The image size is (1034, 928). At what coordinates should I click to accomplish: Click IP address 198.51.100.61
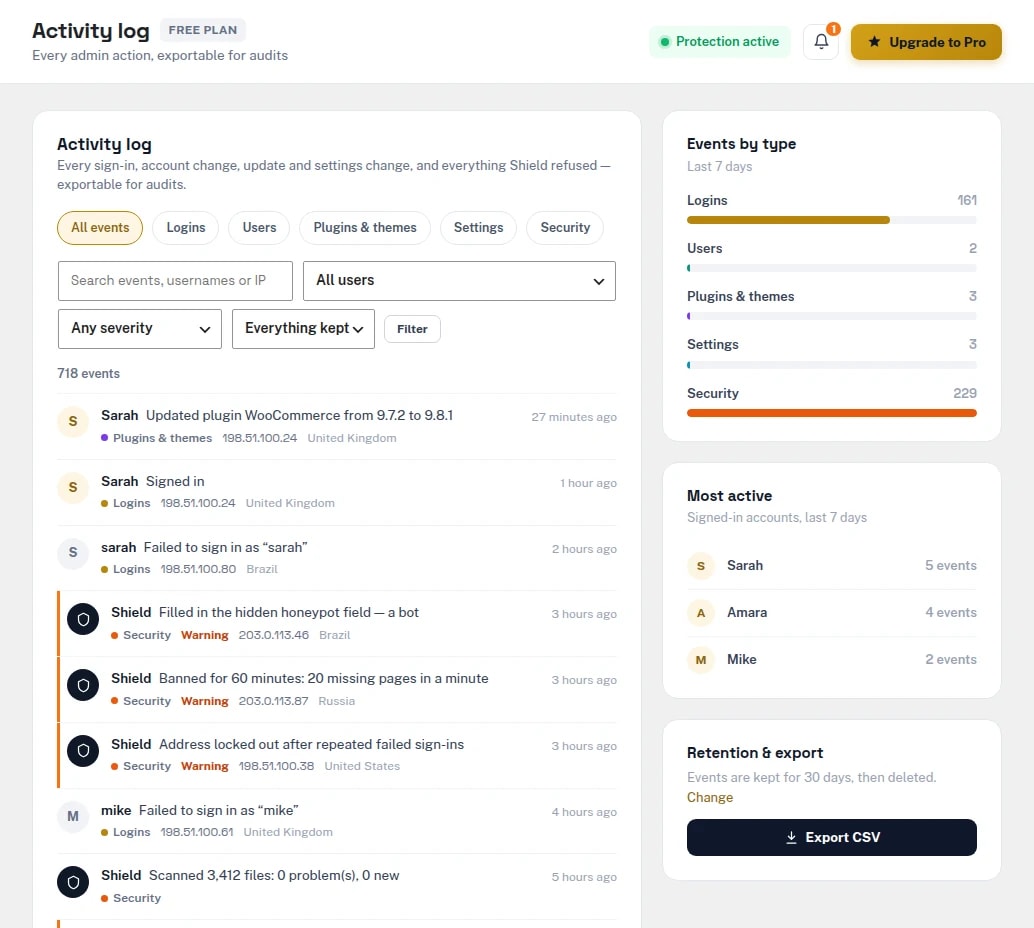click(197, 832)
